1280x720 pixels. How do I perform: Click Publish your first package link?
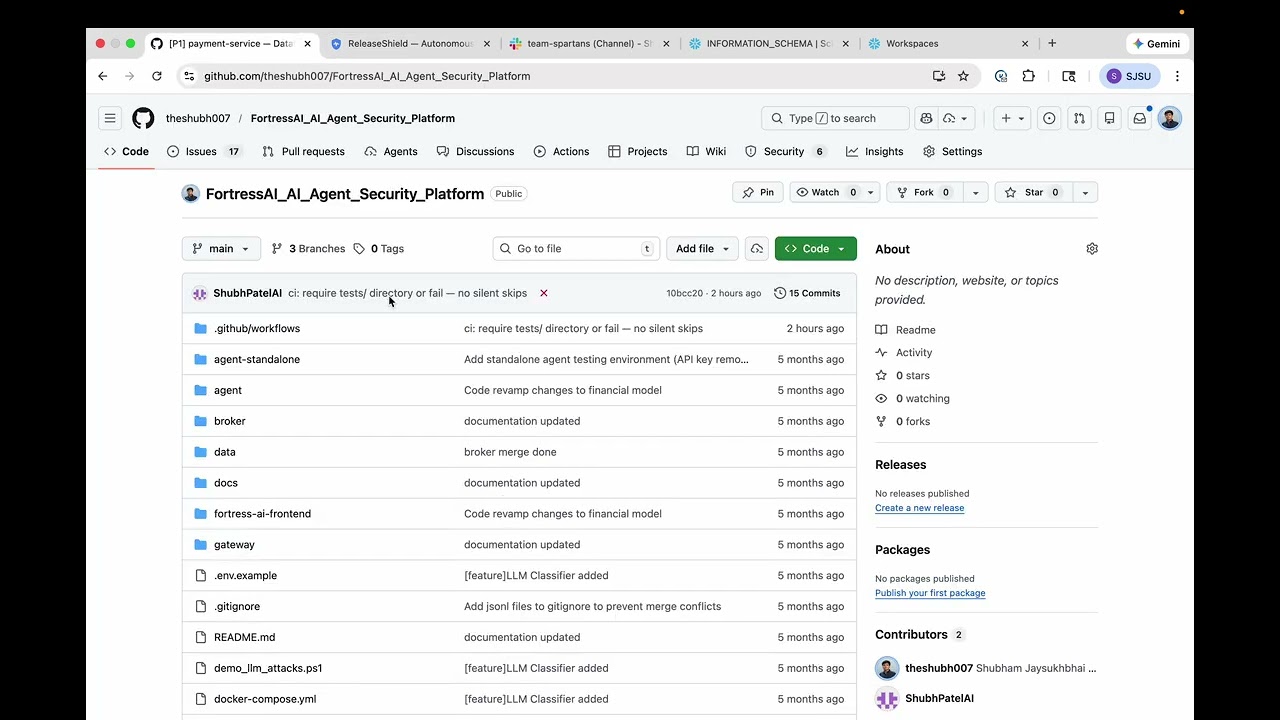[x=930, y=593]
